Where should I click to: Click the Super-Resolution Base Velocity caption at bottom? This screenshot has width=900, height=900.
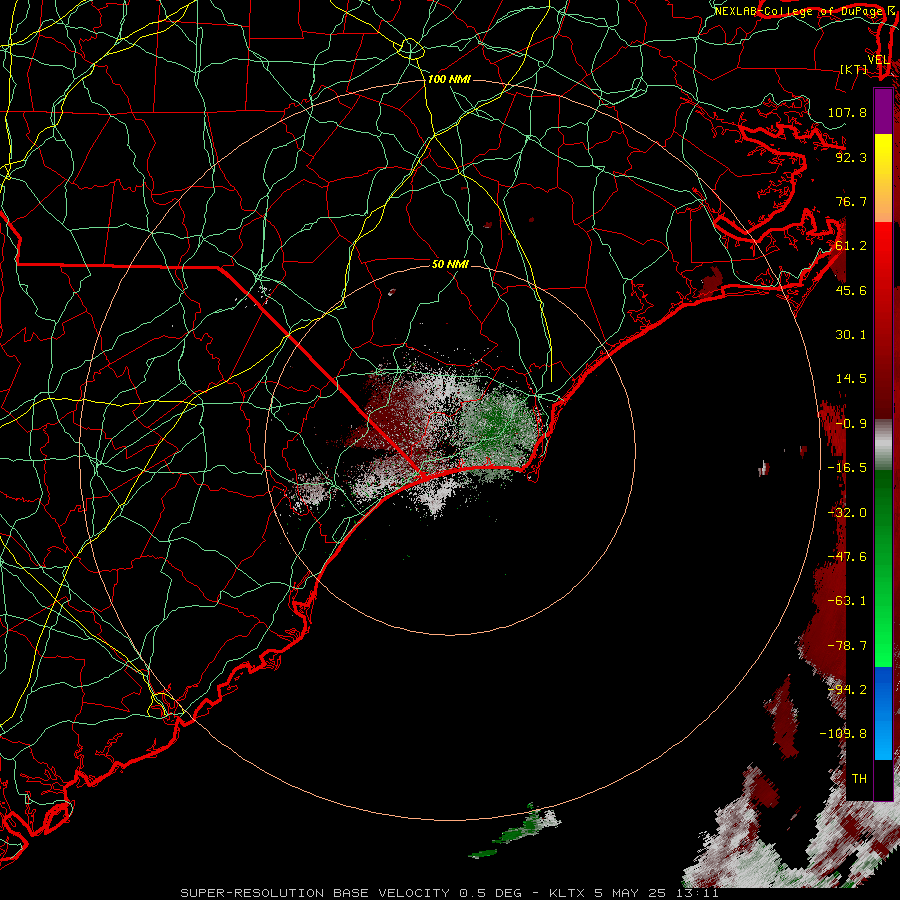coord(449,893)
